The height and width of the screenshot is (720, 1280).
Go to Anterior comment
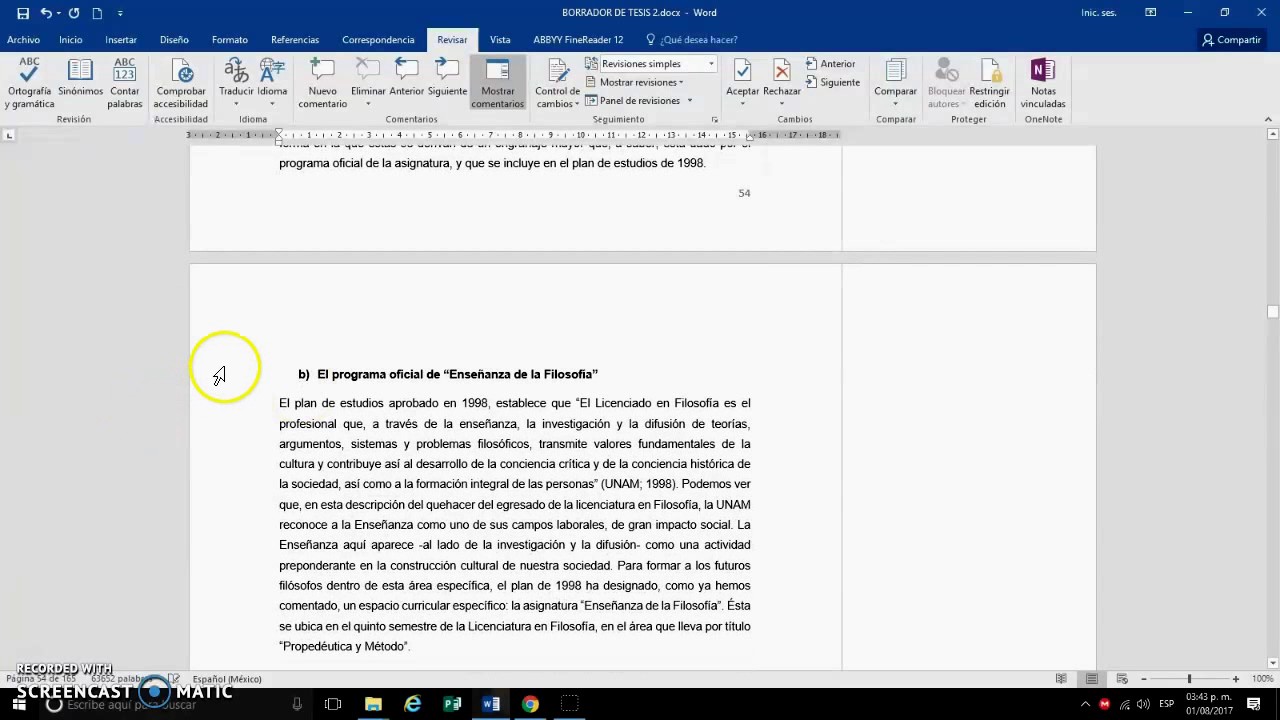[x=407, y=78]
